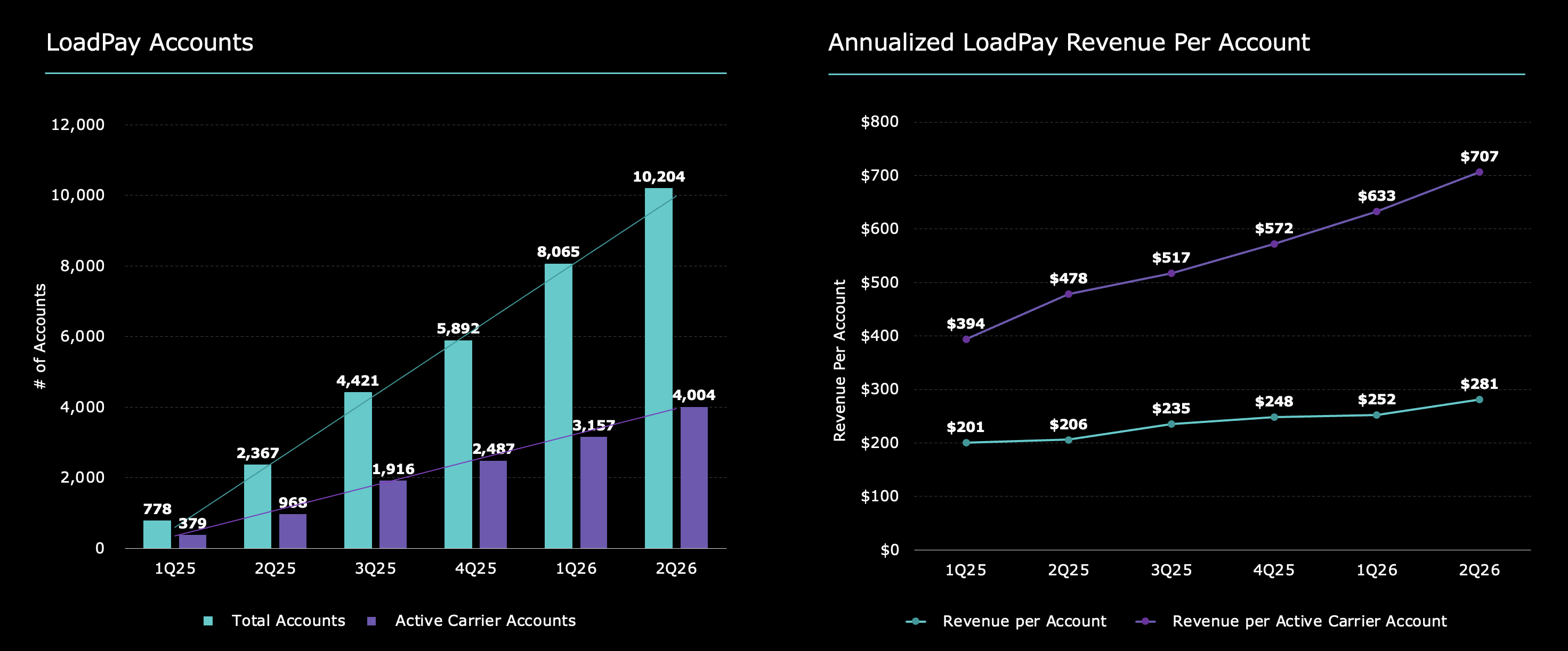Click the "$707" data label
The width and height of the screenshot is (1568, 651).
click(x=1479, y=157)
